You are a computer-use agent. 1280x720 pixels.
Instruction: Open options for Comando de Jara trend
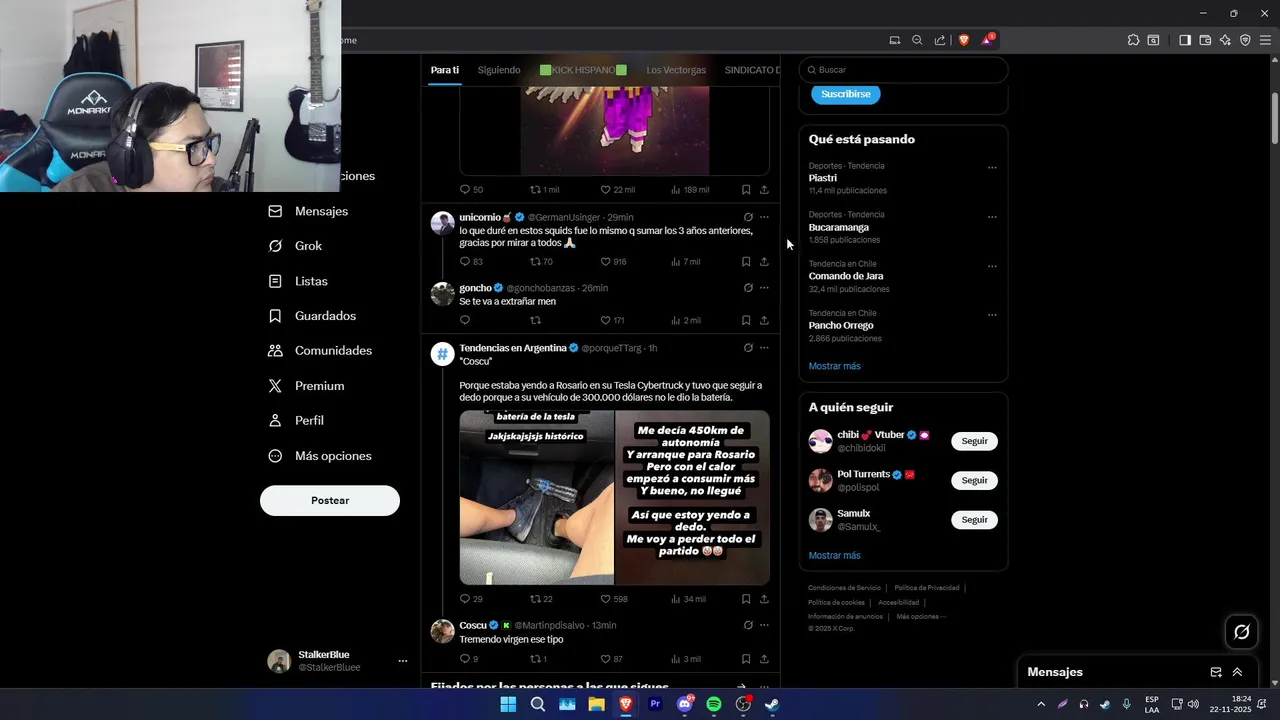pyautogui.click(x=992, y=266)
